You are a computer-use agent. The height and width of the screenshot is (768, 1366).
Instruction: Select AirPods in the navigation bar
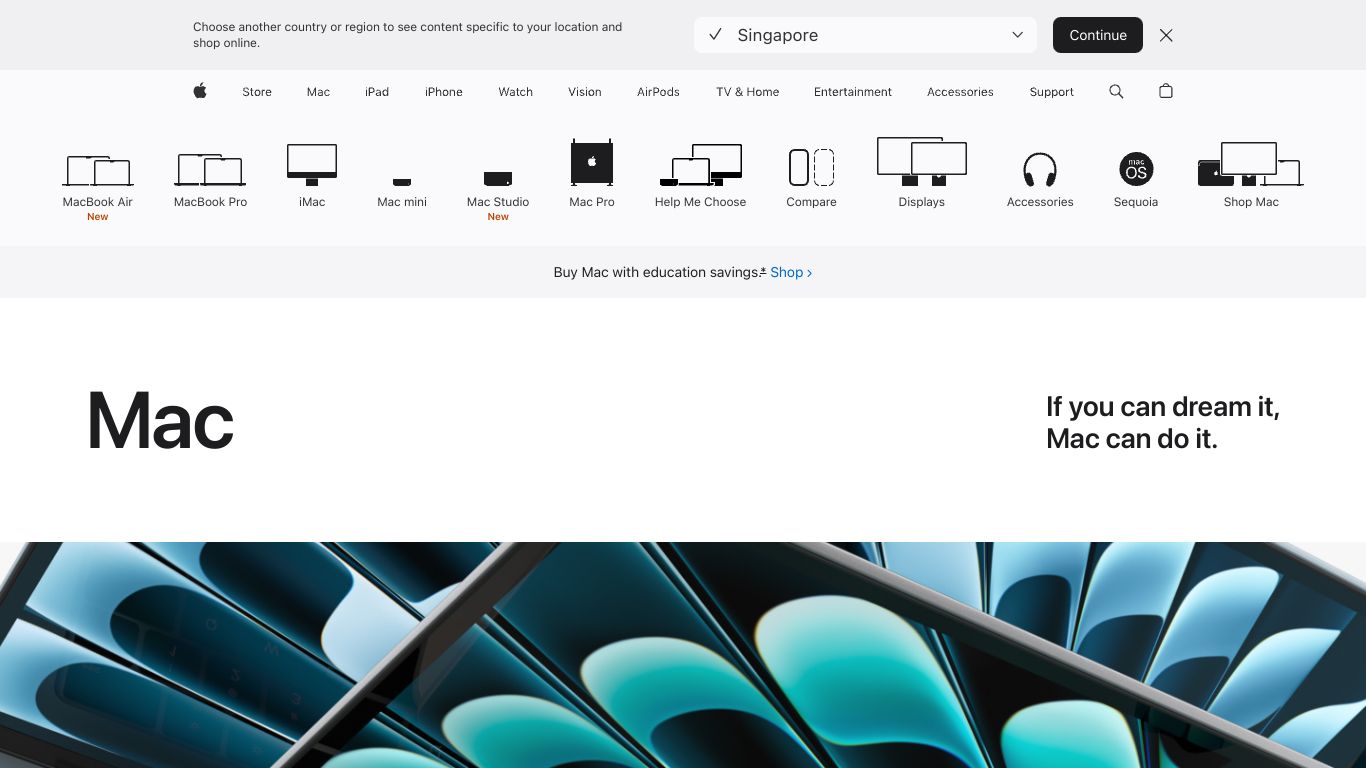coord(658,92)
